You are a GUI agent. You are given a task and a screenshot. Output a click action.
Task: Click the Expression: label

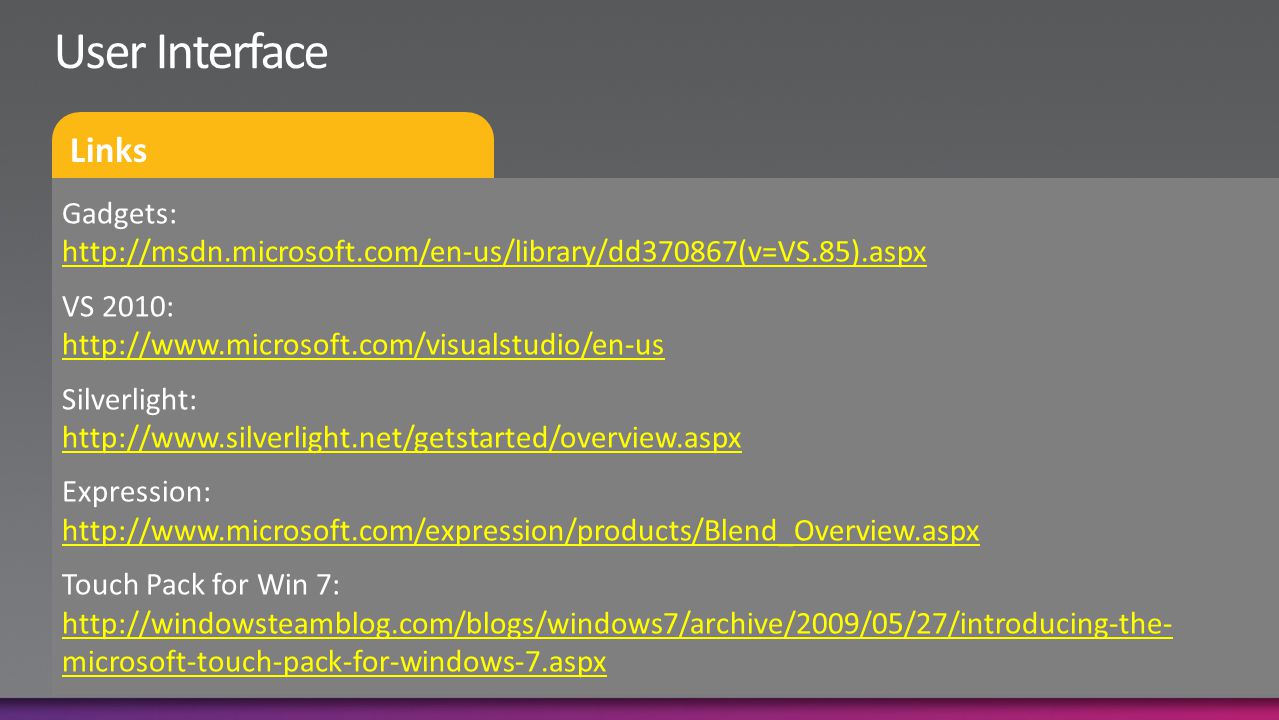[x=137, y=494]
